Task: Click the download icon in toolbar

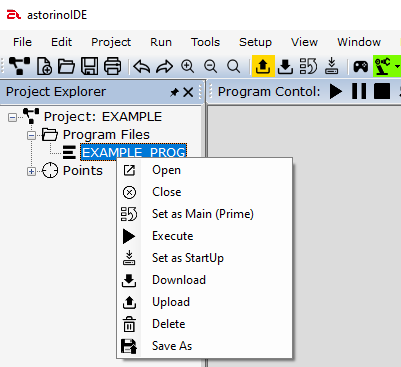Action: coord(285,66)
